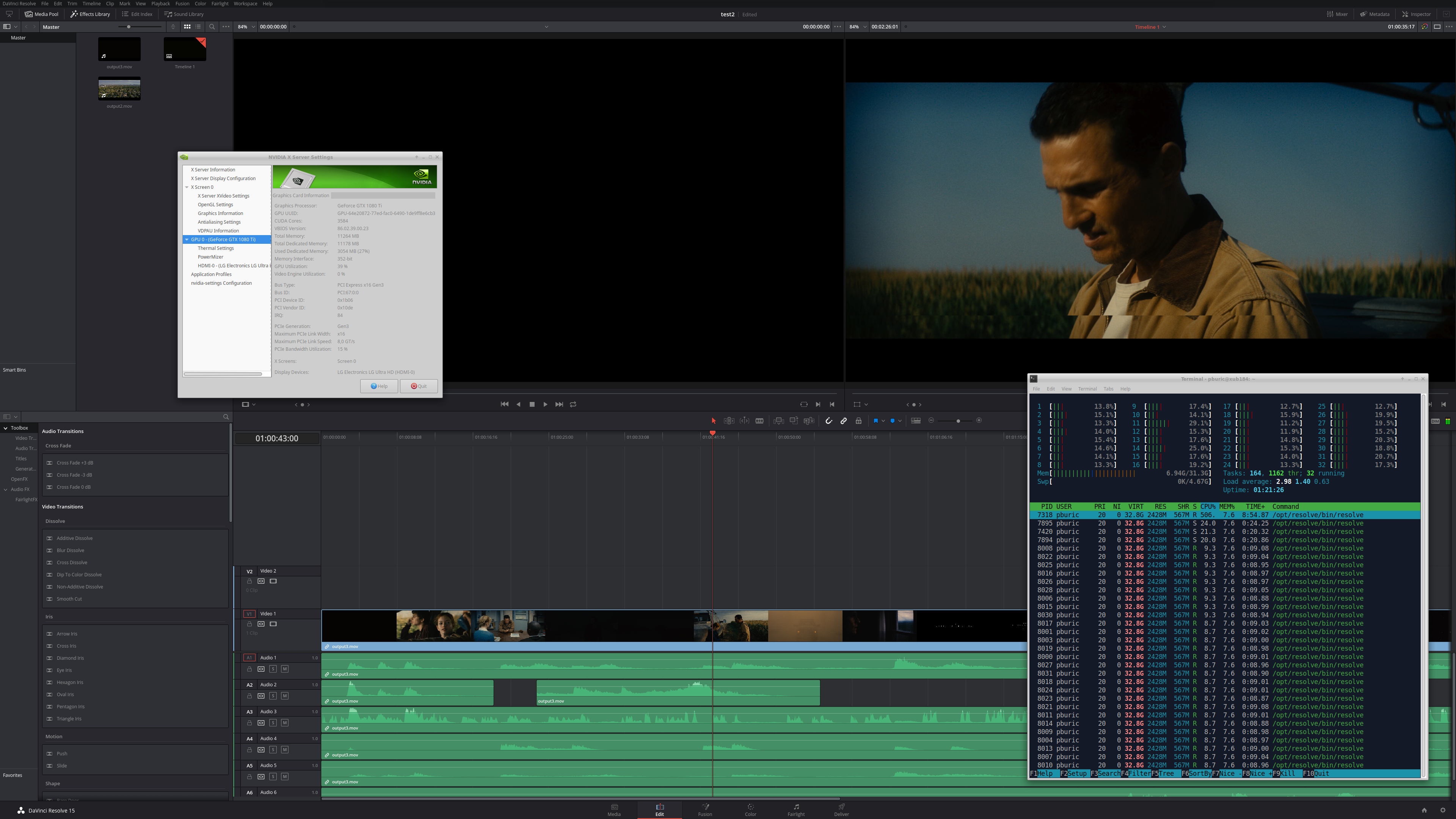Select the Blade edit mode tool
Viewport: 1456px width, 819px height.
759,420
